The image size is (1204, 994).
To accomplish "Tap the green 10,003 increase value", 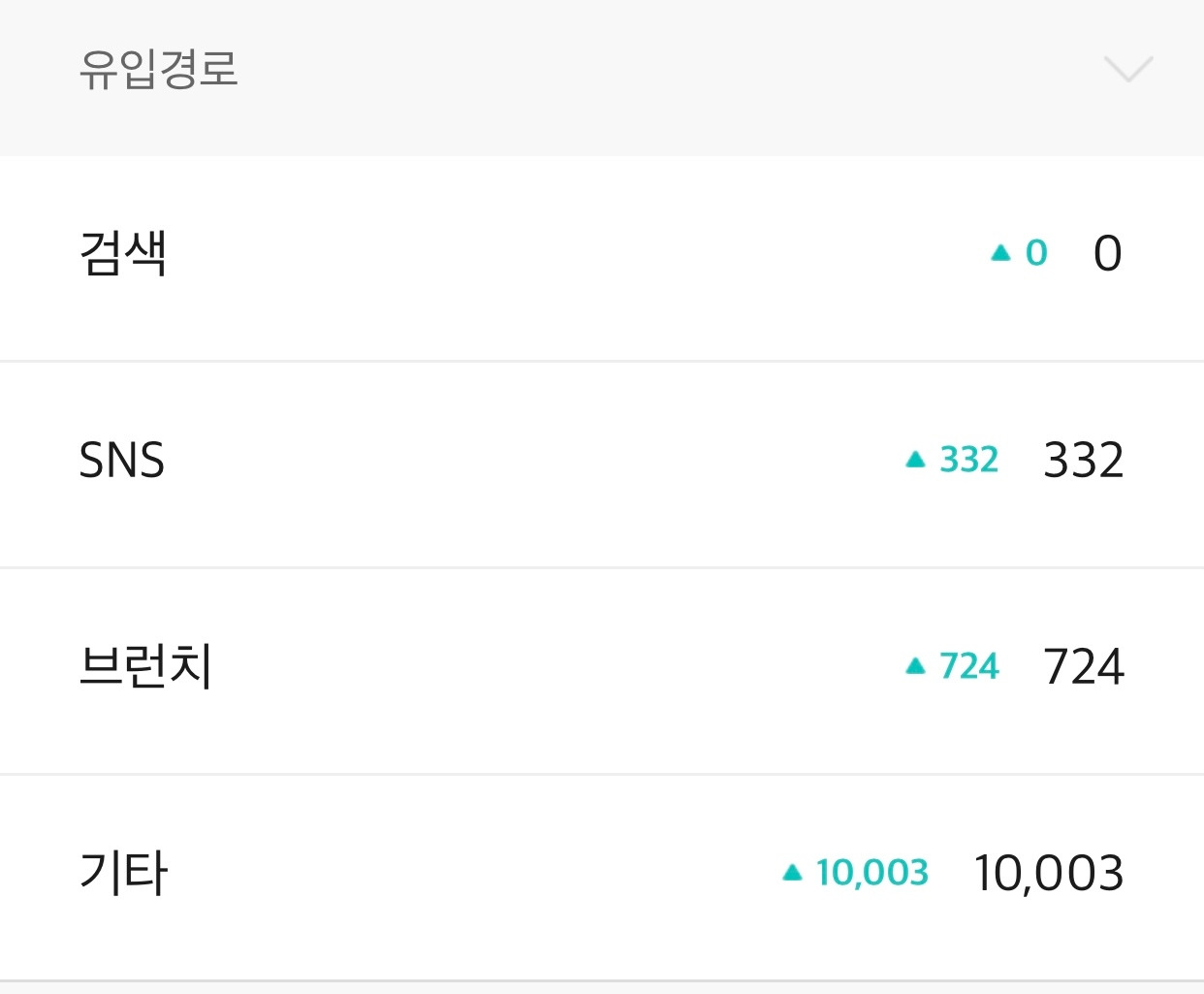I will pos(871,873).
